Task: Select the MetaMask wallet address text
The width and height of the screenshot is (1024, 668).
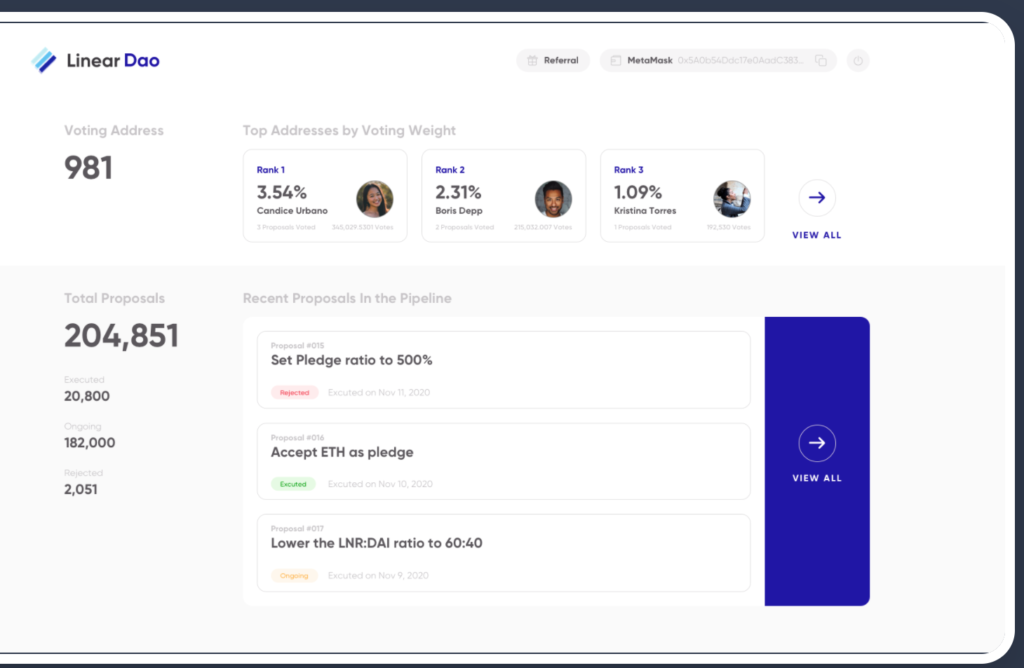Action: tap(741, 60)
